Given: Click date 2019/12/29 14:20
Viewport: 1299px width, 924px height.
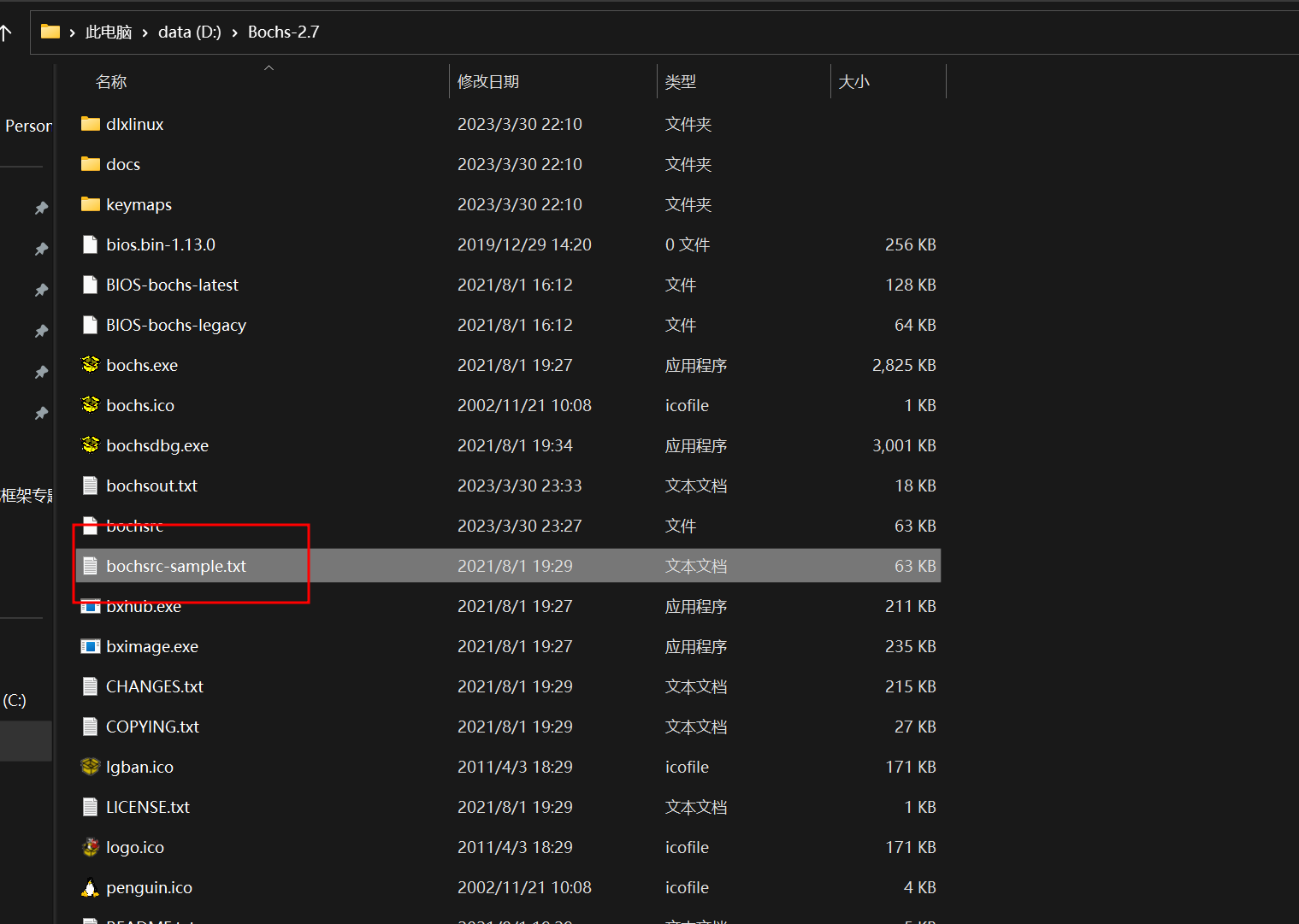Looking at the screenshot, I should (x=524, y=244).
